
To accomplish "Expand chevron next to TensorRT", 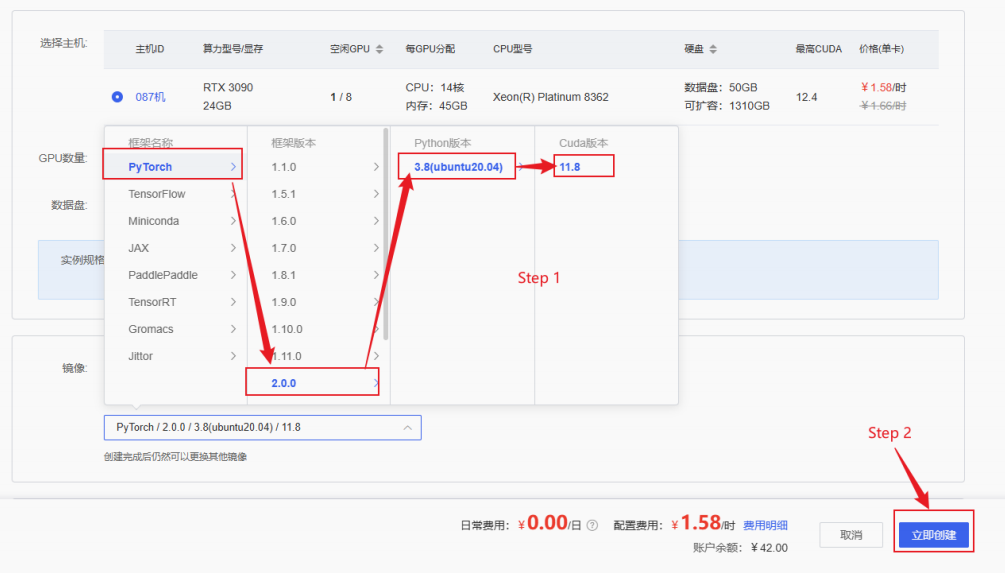I will [233, 301].
